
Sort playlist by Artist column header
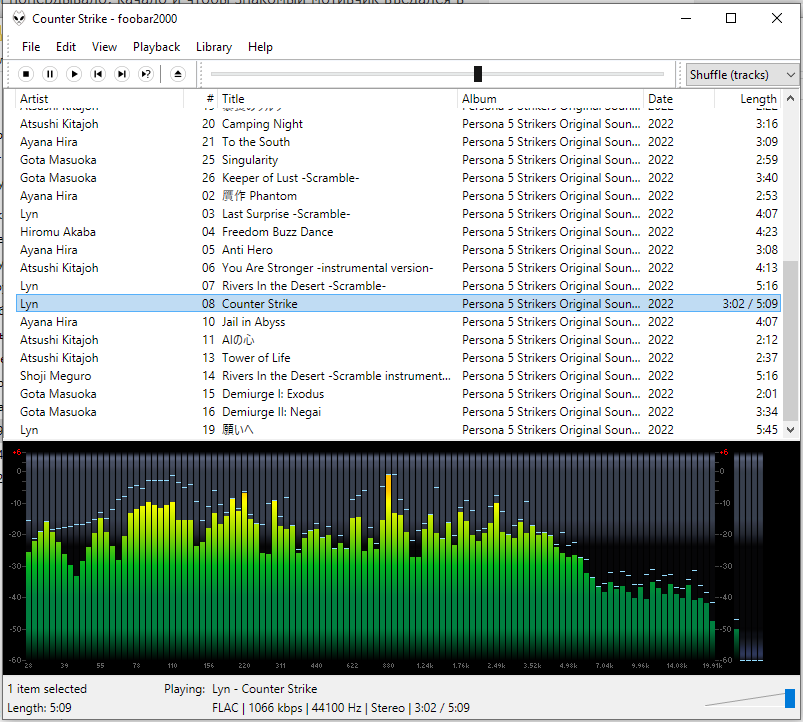coord(100,99)
